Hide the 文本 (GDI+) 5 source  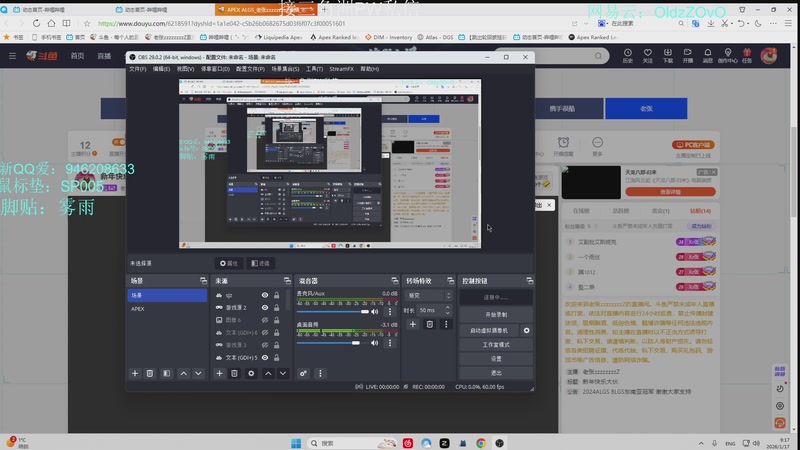pyautogui.click(x=265, y=358)
